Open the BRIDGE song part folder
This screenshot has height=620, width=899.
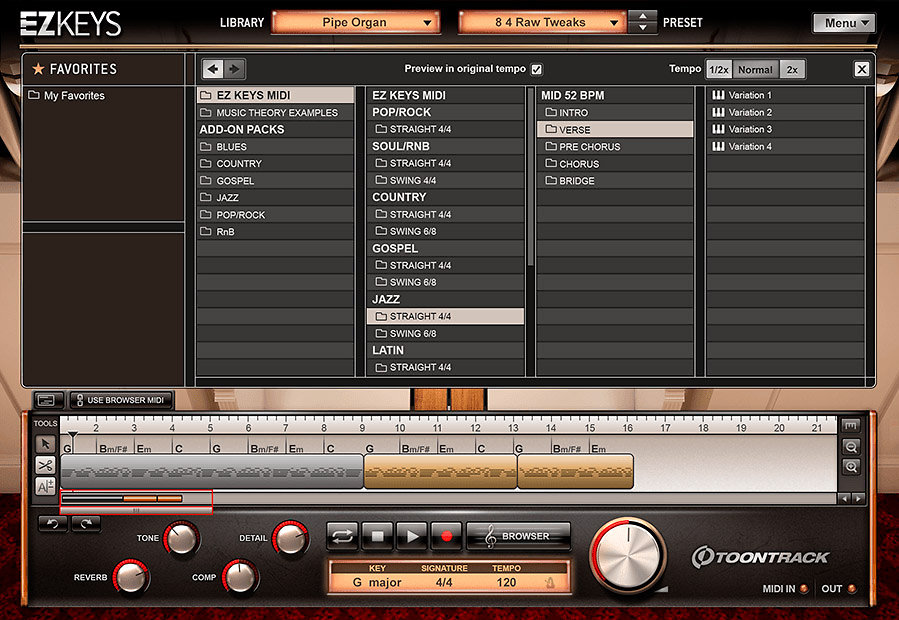tap(615, 181)
